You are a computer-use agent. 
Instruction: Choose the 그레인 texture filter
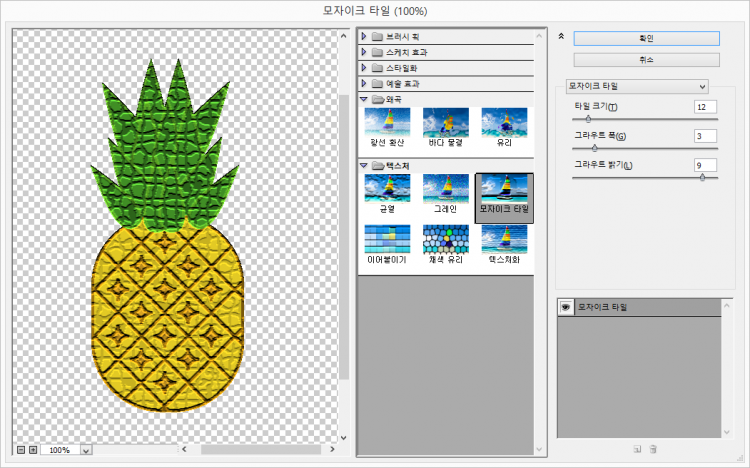[x=445, y=193]
